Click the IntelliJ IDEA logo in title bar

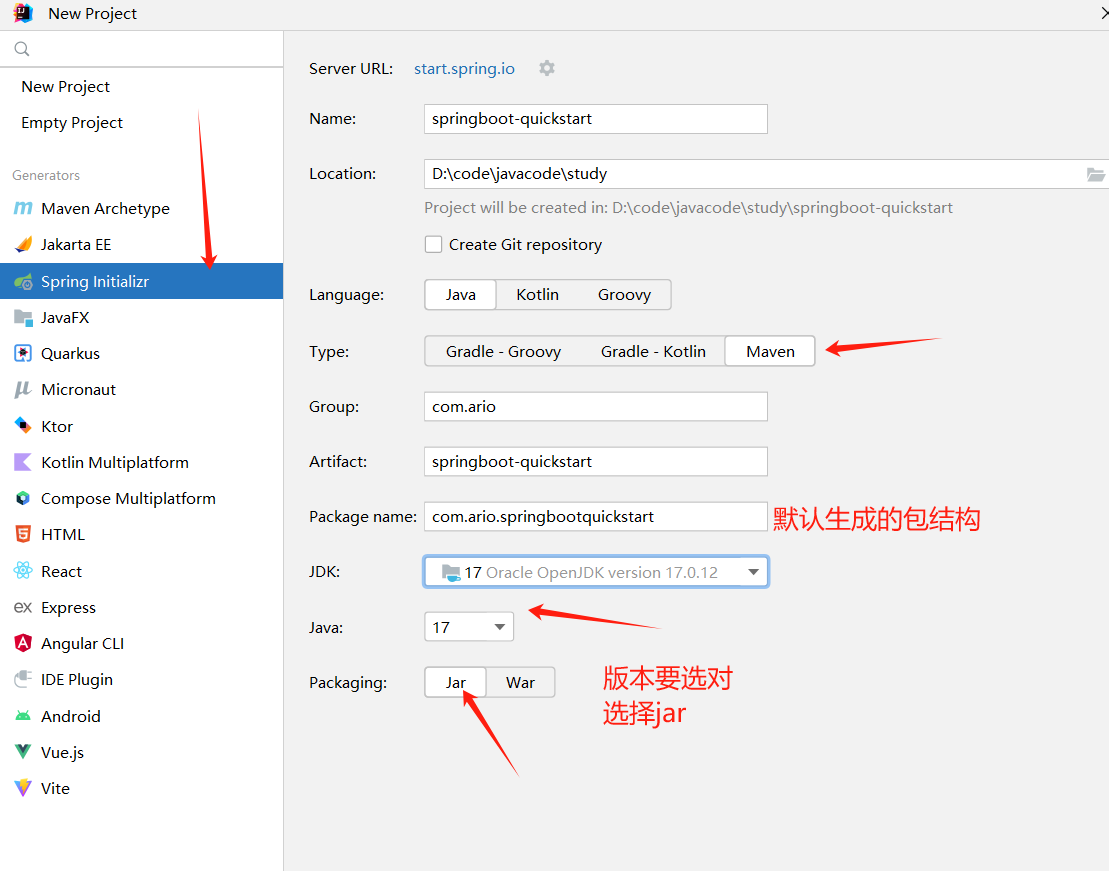[x=23, y=13]
